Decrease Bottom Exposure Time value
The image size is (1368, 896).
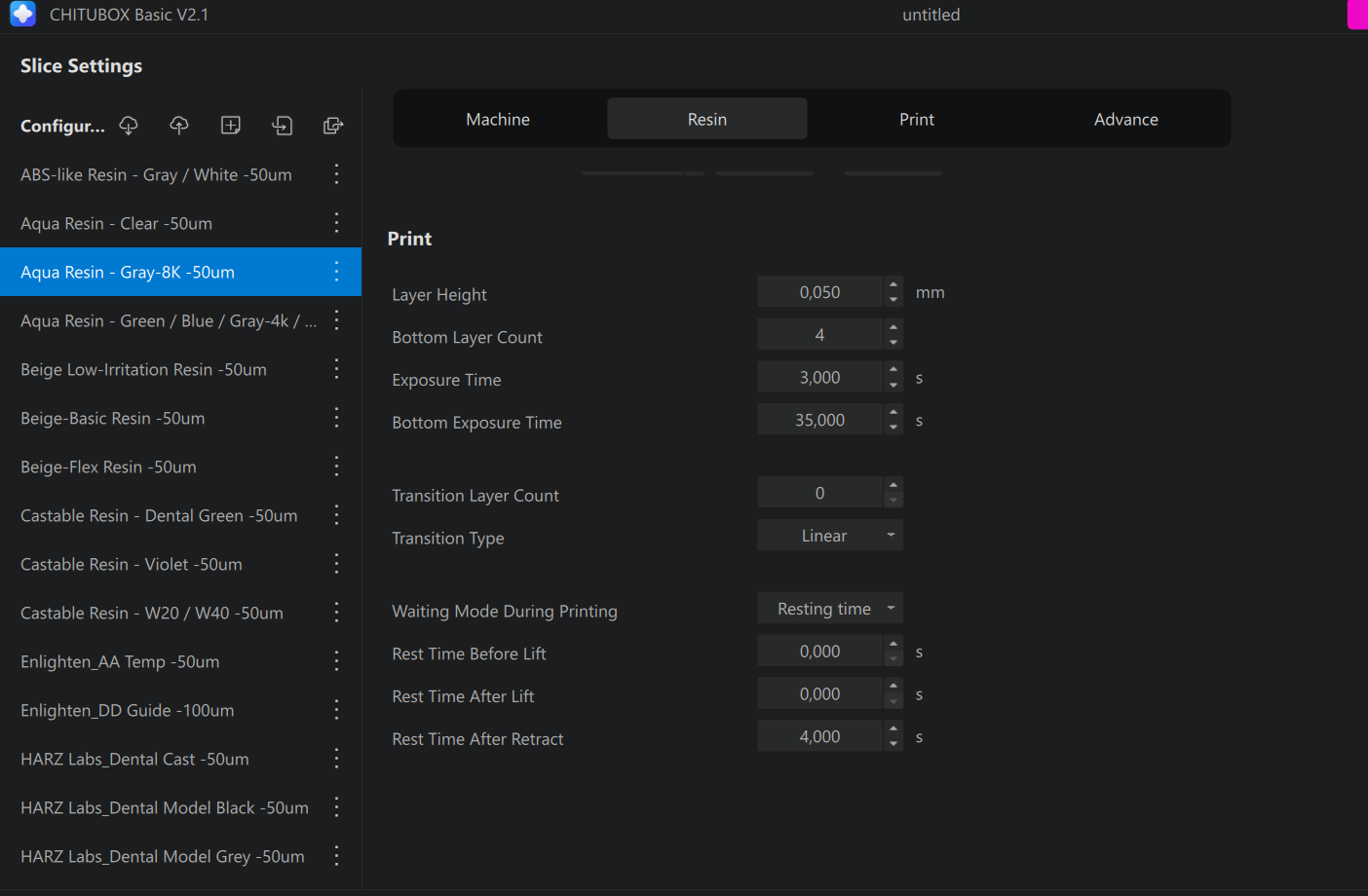(x=893, y=428)
